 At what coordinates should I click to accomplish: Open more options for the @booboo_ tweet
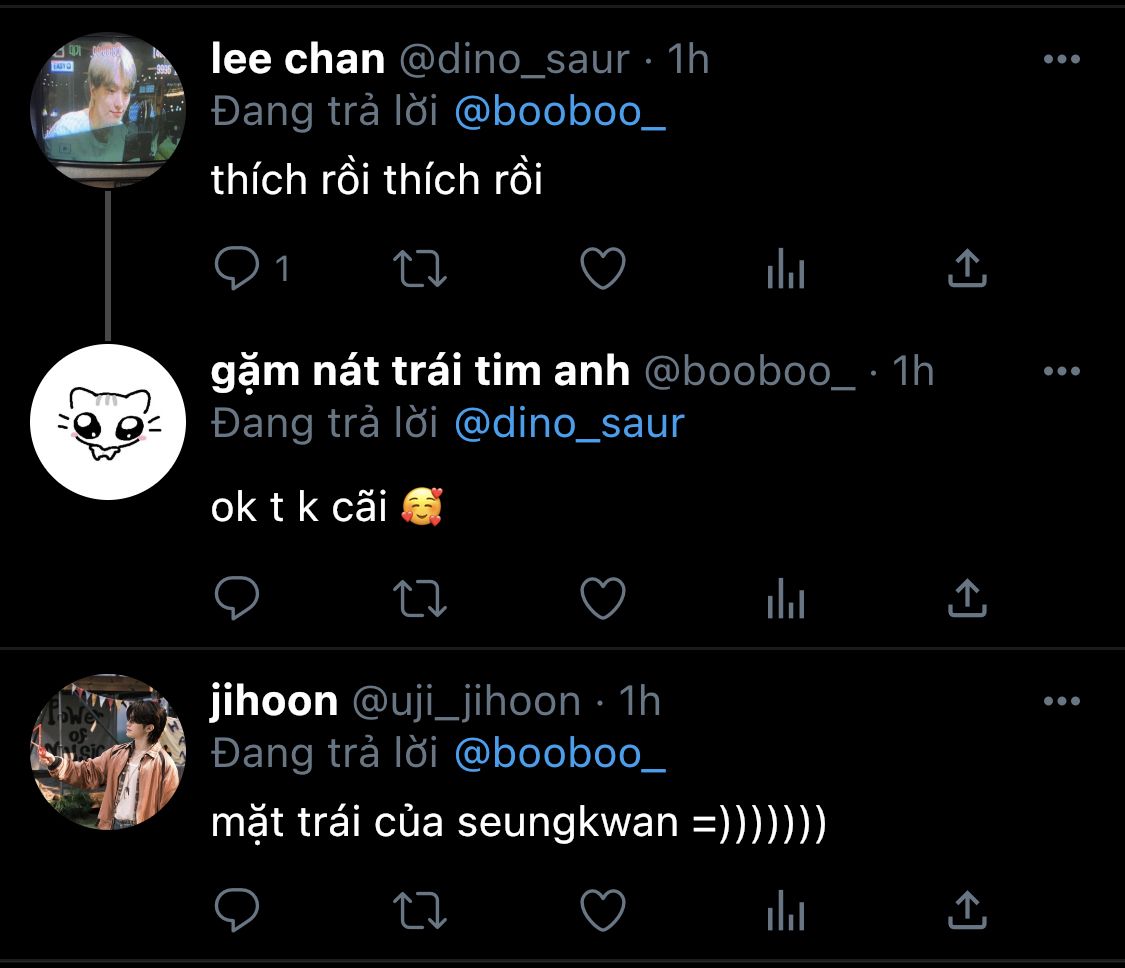point(1062,371)
